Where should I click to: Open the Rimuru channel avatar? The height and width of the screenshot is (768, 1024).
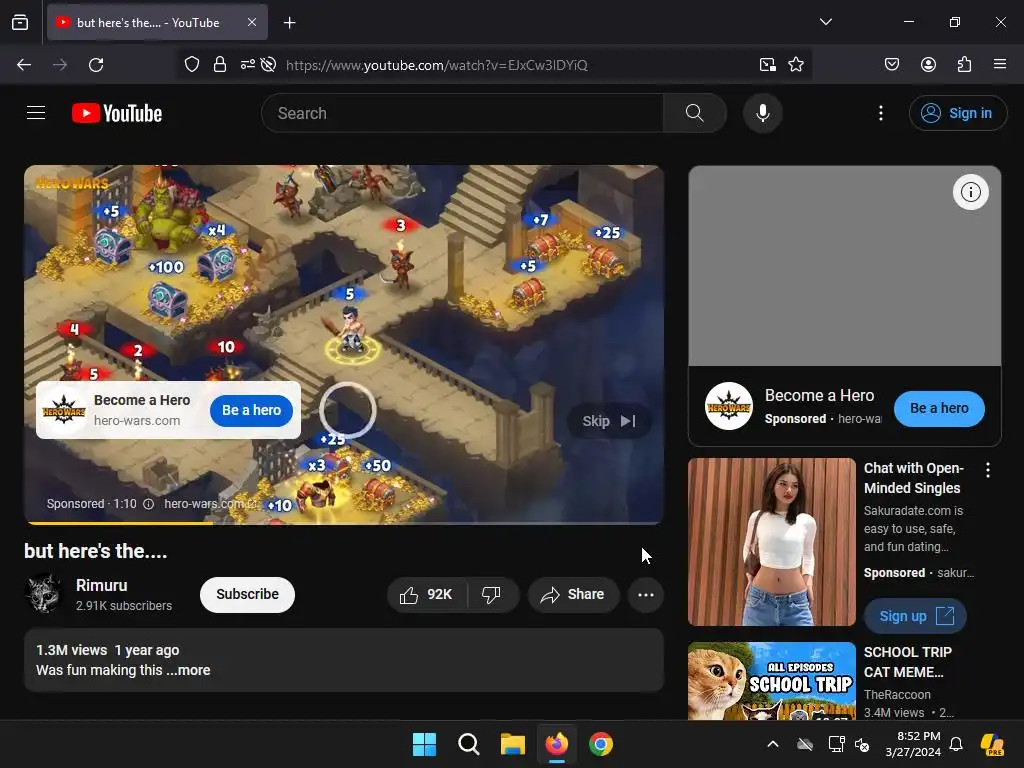[43, 594]
